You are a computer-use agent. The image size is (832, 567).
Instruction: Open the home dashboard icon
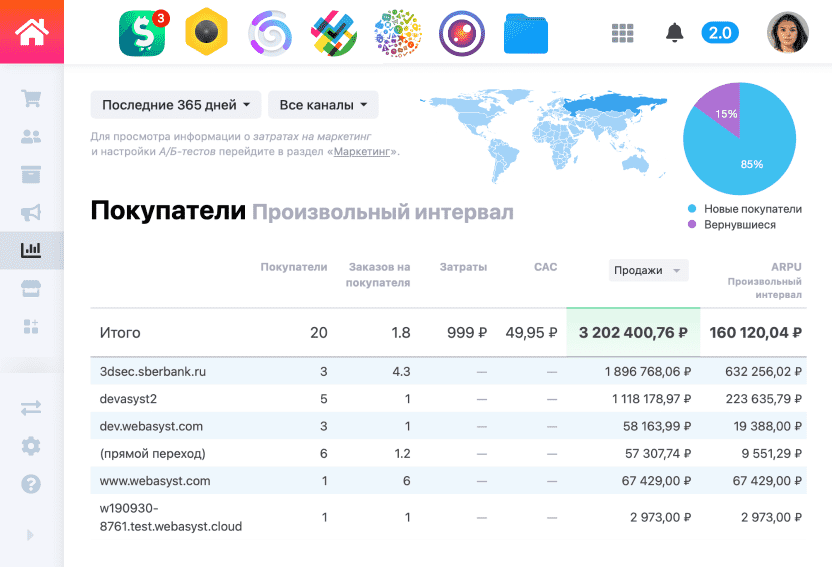click(32, 32)
